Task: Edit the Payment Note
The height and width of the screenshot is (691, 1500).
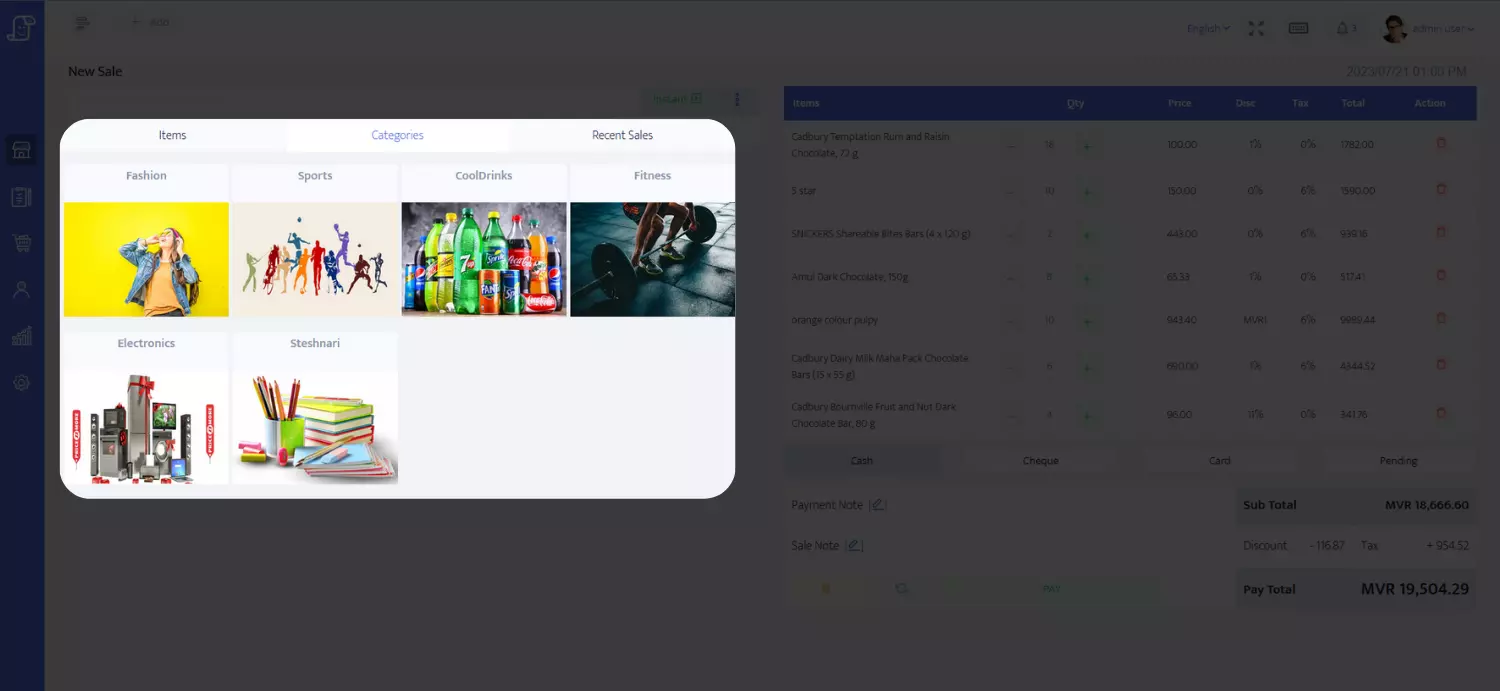Action: click(x=878, y=505)
